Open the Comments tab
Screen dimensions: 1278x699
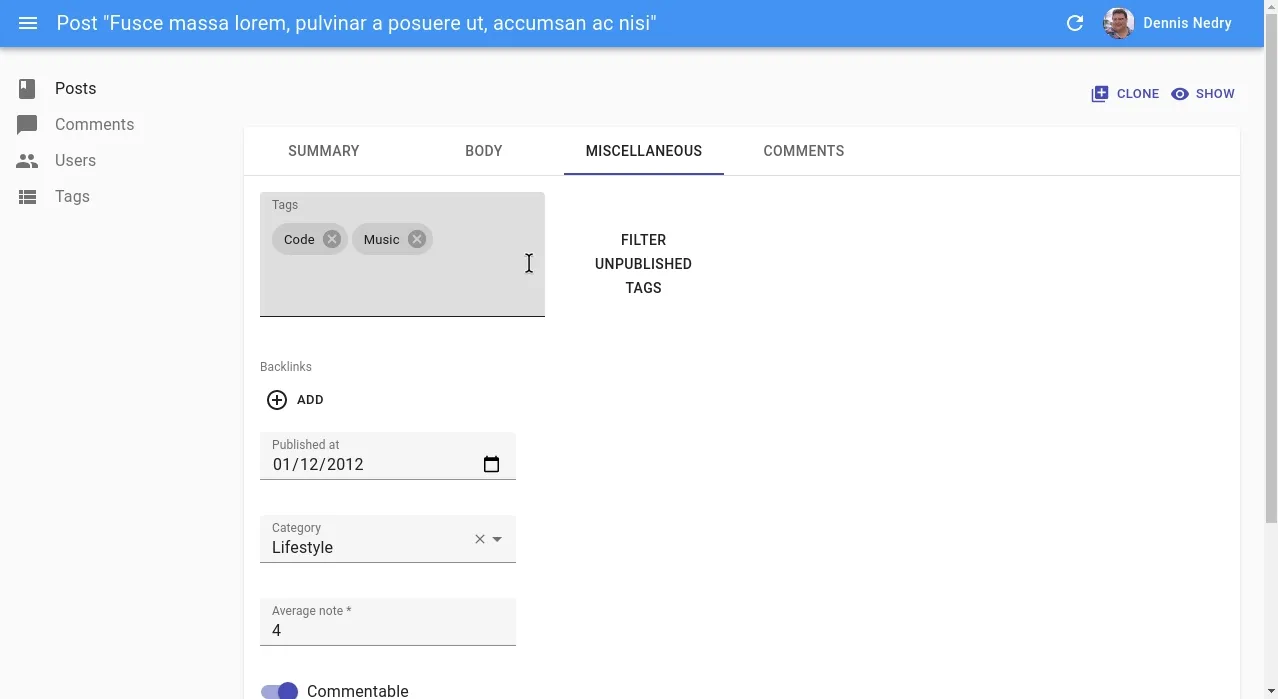point(803,150)
